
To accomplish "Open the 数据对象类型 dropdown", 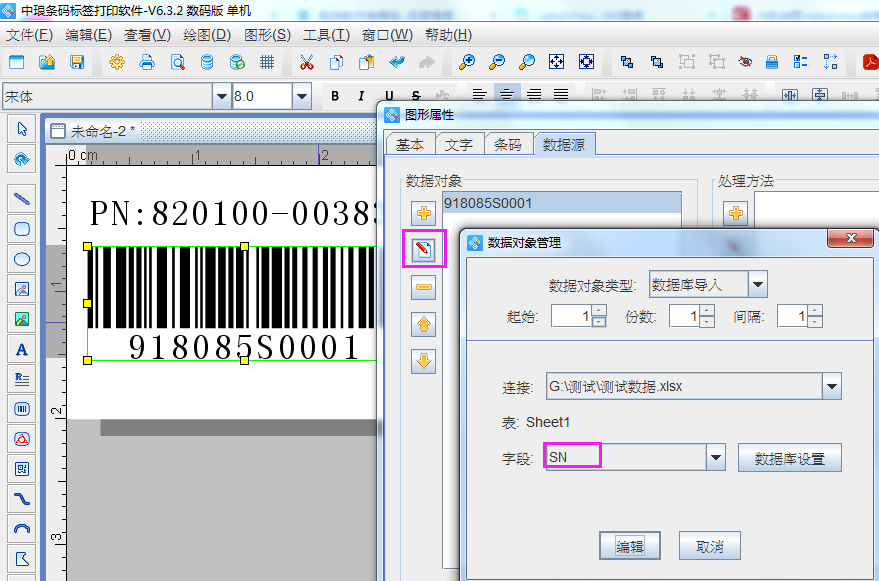I will 758,284.
